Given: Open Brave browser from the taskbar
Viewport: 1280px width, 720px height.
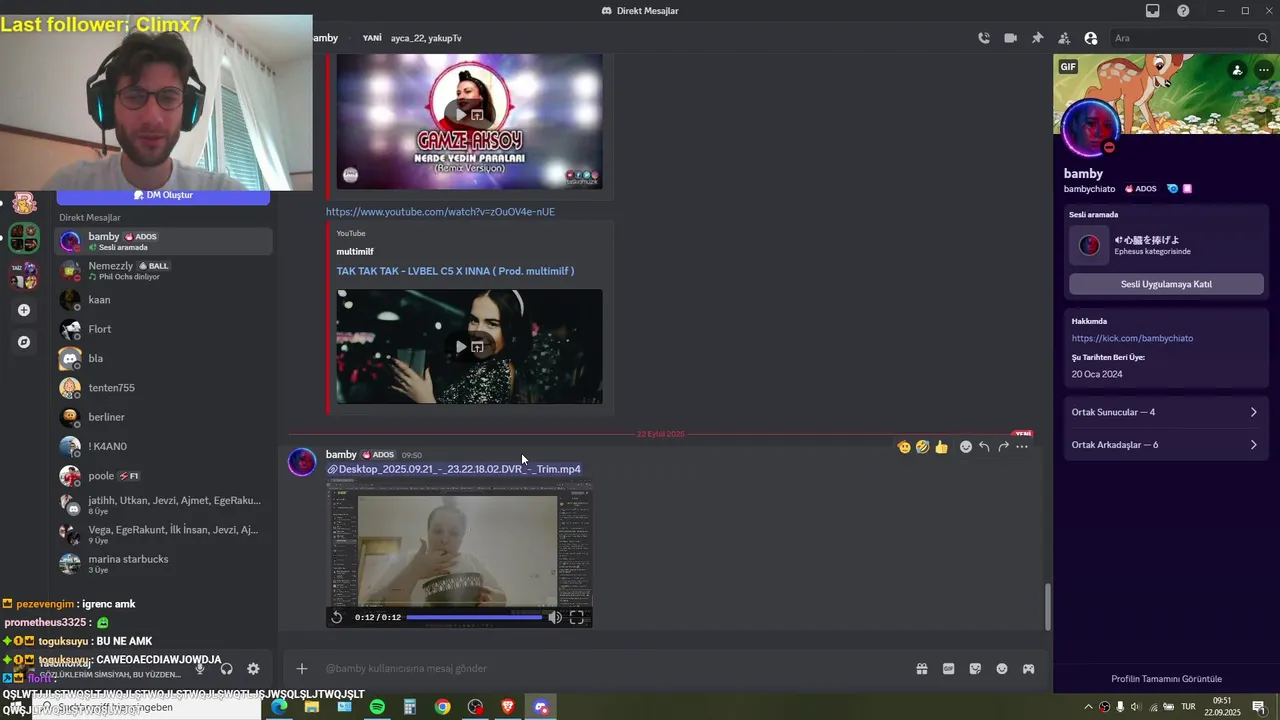Looking at the screenshot, I should click(x=508, y=707).
